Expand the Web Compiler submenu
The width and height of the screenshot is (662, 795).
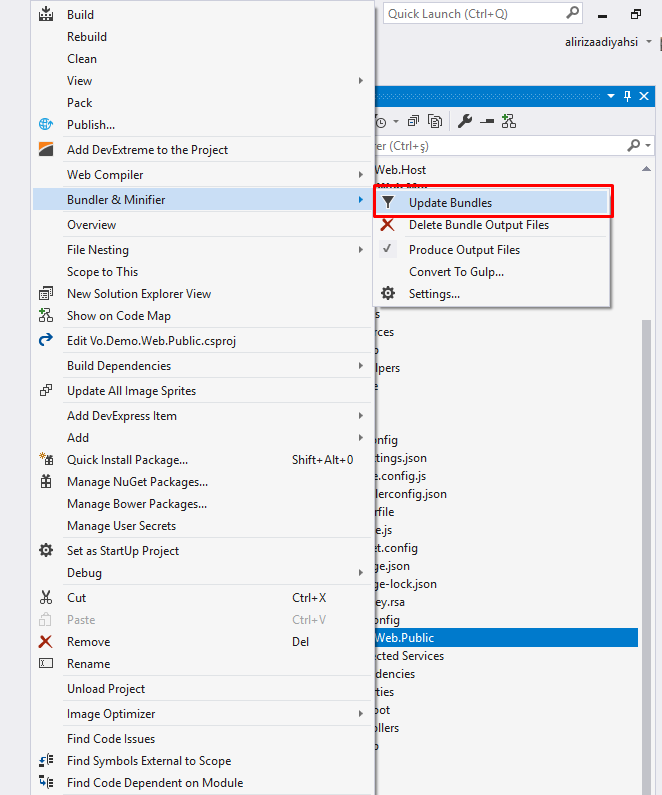[x=361, y=174]
